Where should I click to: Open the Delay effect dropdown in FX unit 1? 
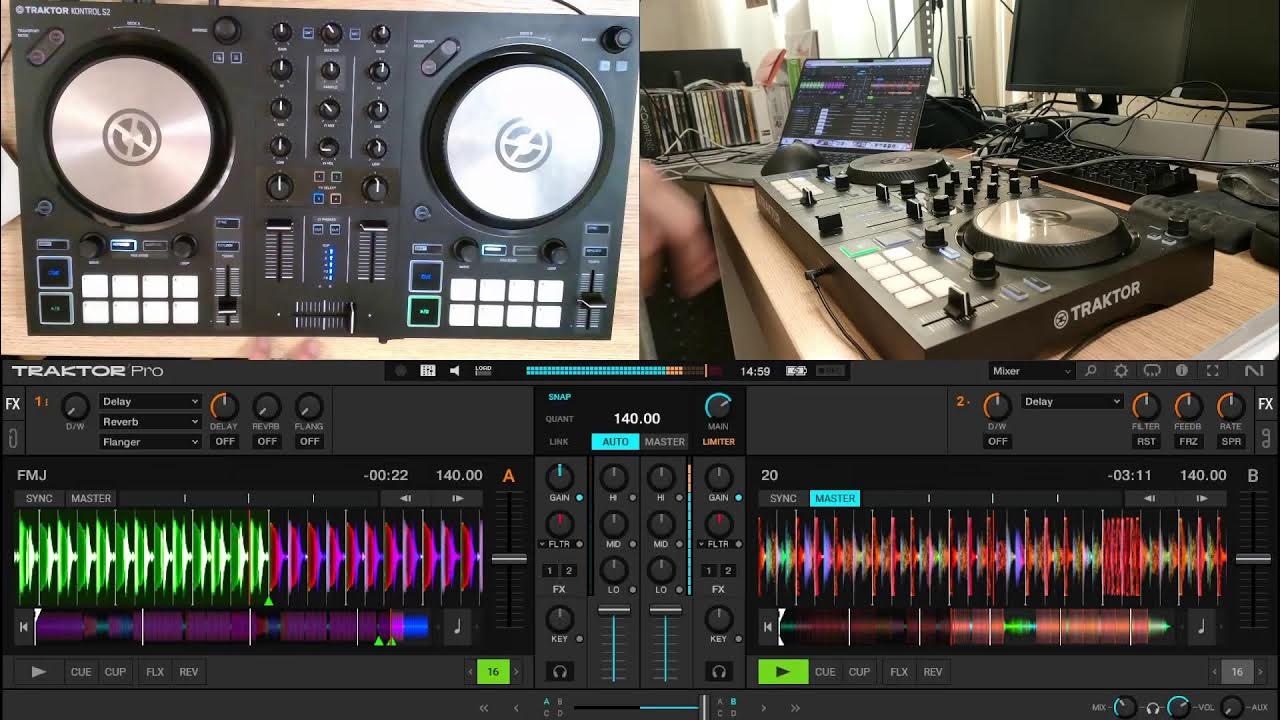tap(150, 401)
